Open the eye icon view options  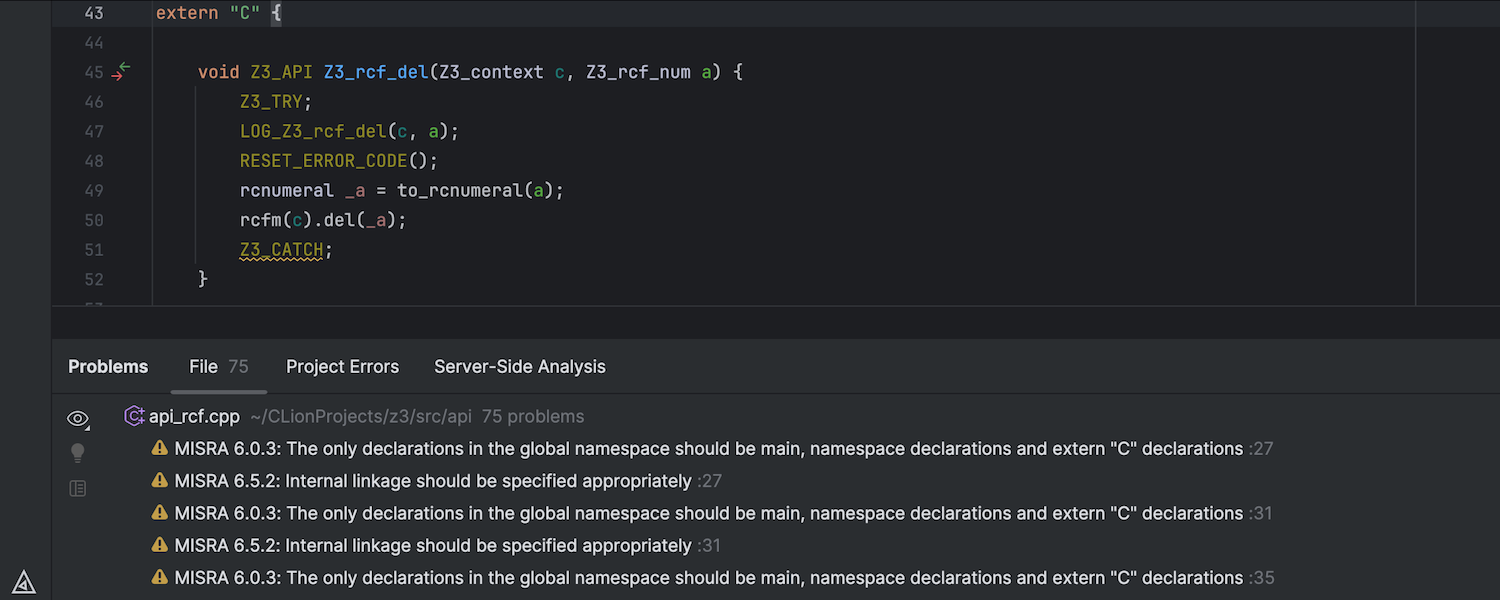[77, 419]
